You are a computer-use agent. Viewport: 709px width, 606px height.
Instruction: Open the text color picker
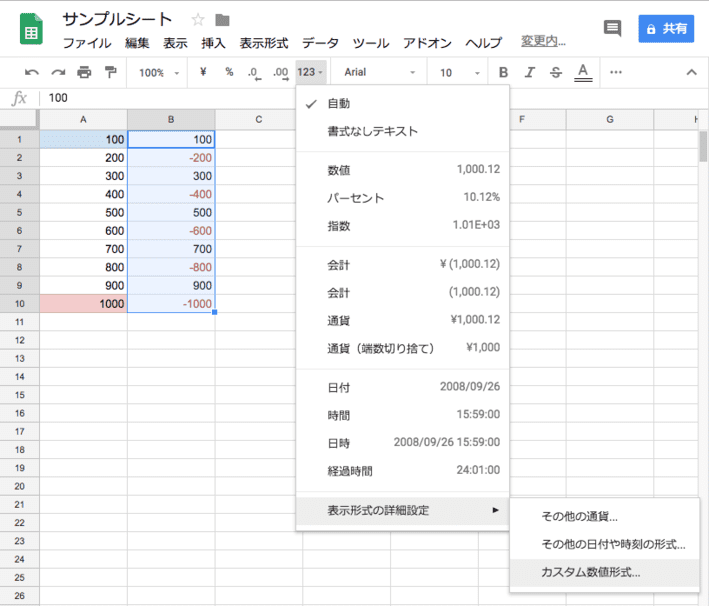tap(582, 72)
